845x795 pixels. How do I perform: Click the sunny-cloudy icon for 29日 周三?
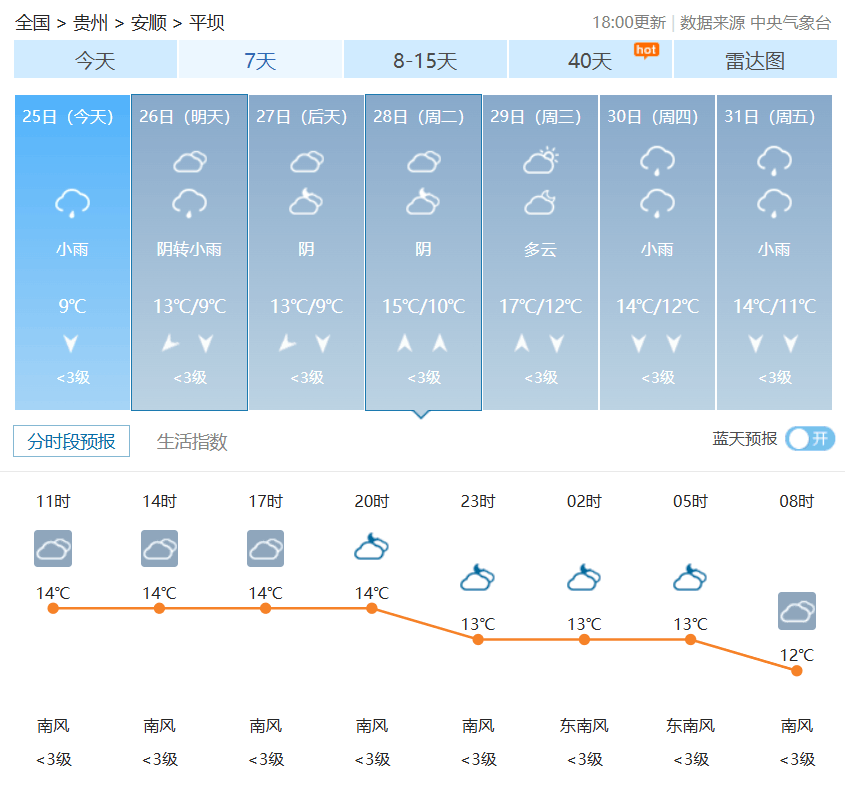point(540,160)
